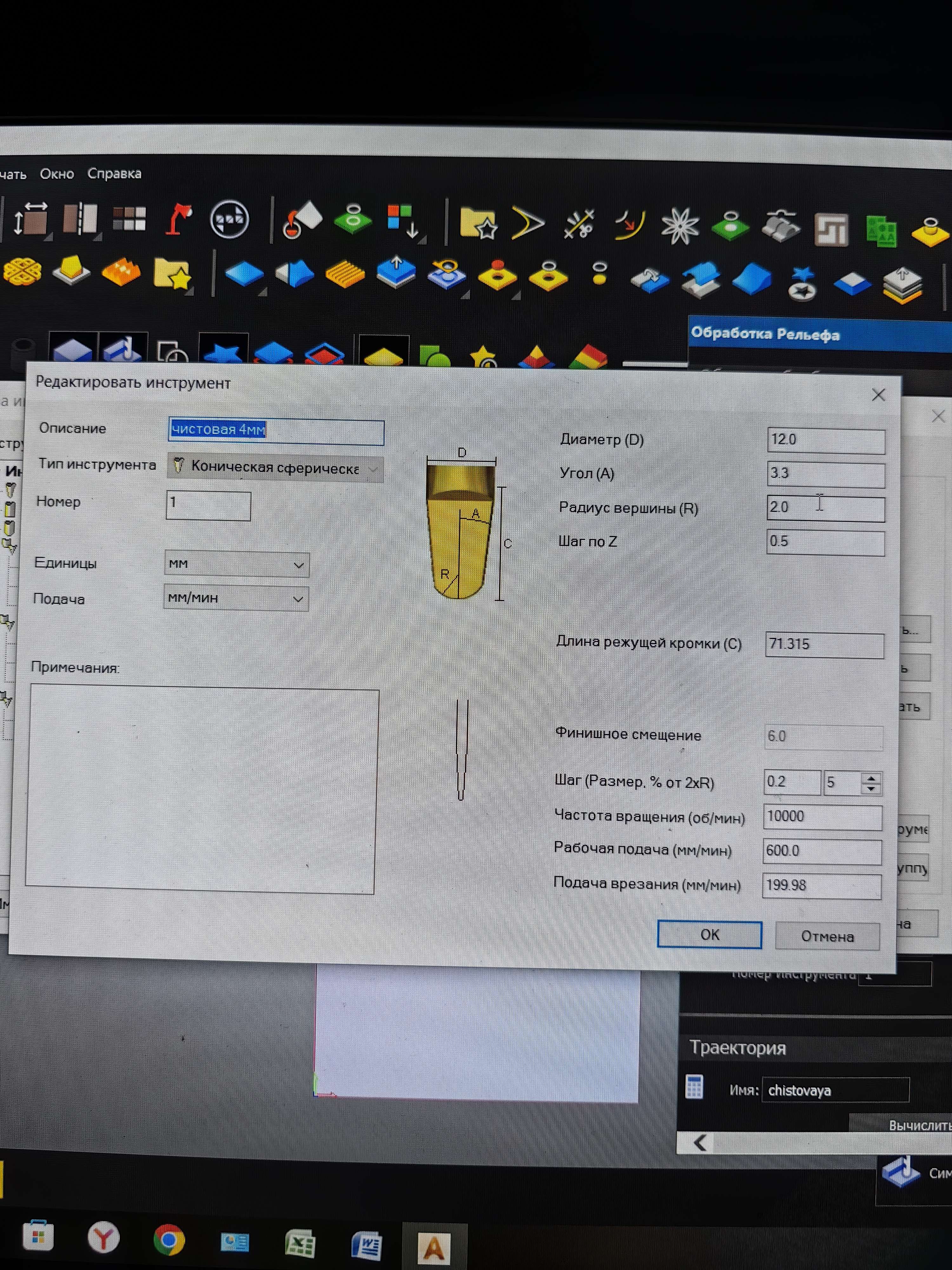The width and height of the screenshot is (952, 1270).
Task: Click the orange striped relief icon
Action: pyautogui.click(x=345, y=274)
